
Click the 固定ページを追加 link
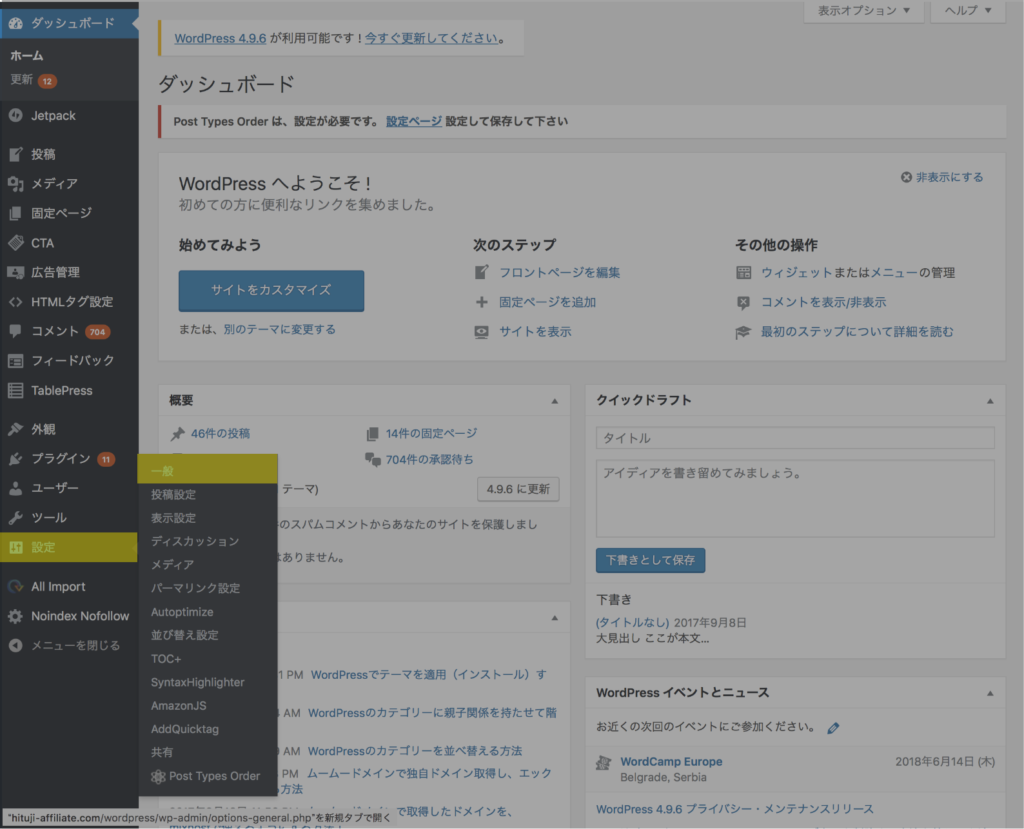click(x=547, y=302)
